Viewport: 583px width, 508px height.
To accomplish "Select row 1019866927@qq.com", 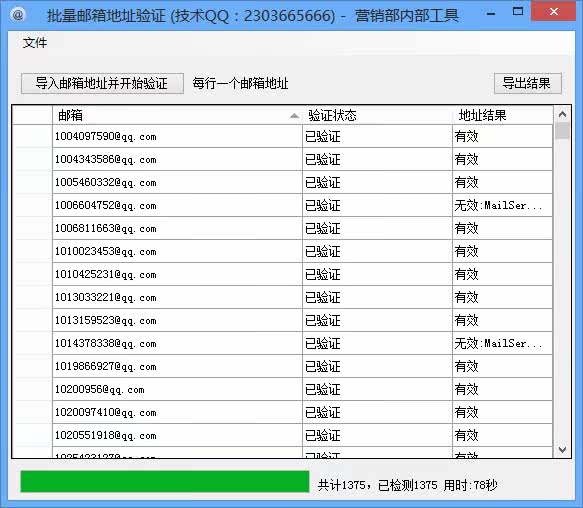I will (x=283, y=367).
